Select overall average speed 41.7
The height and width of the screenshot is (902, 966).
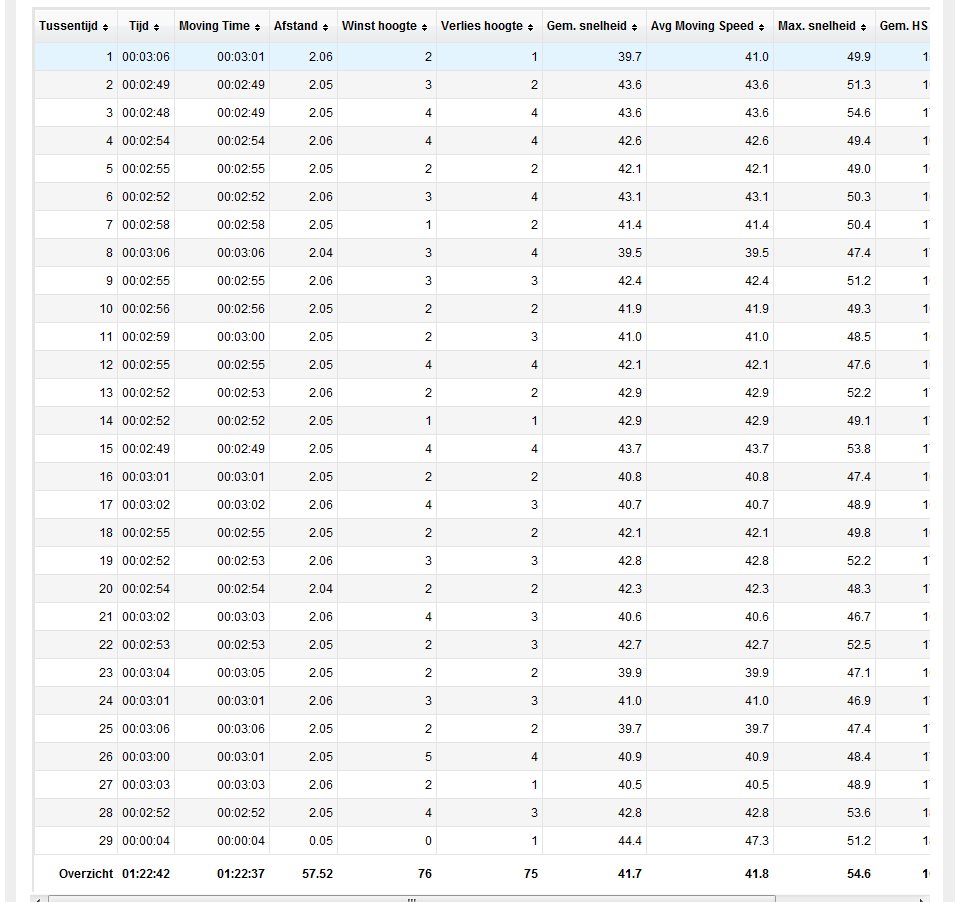[630, 874]
